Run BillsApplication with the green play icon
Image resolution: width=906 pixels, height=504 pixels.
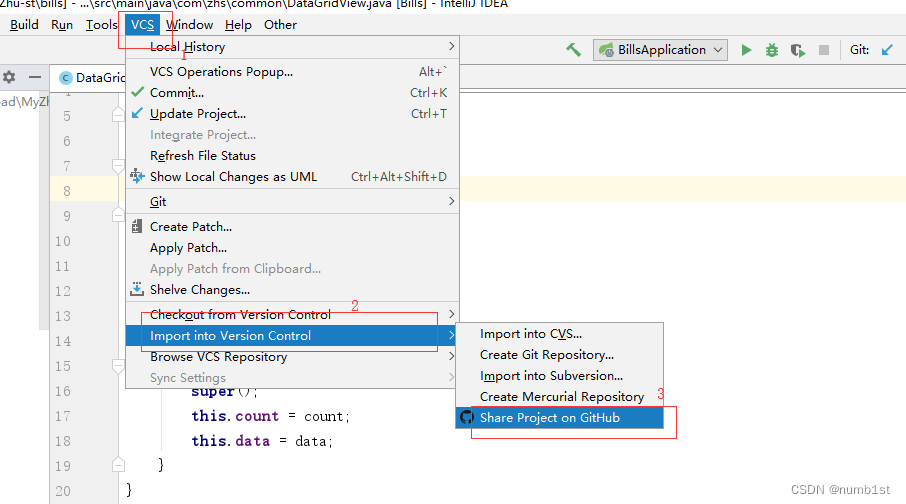pos(746,50)
